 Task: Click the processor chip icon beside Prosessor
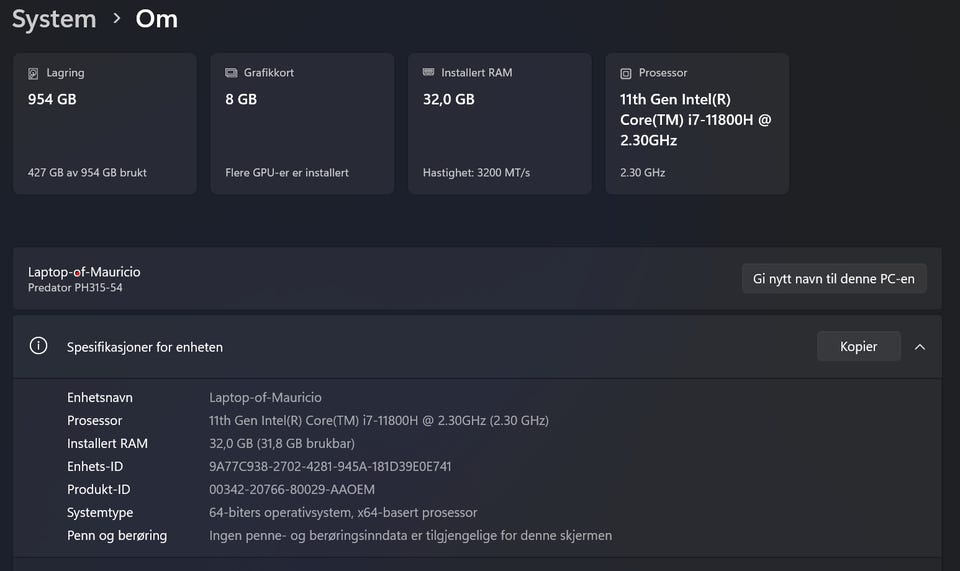[x=626, y=73]
